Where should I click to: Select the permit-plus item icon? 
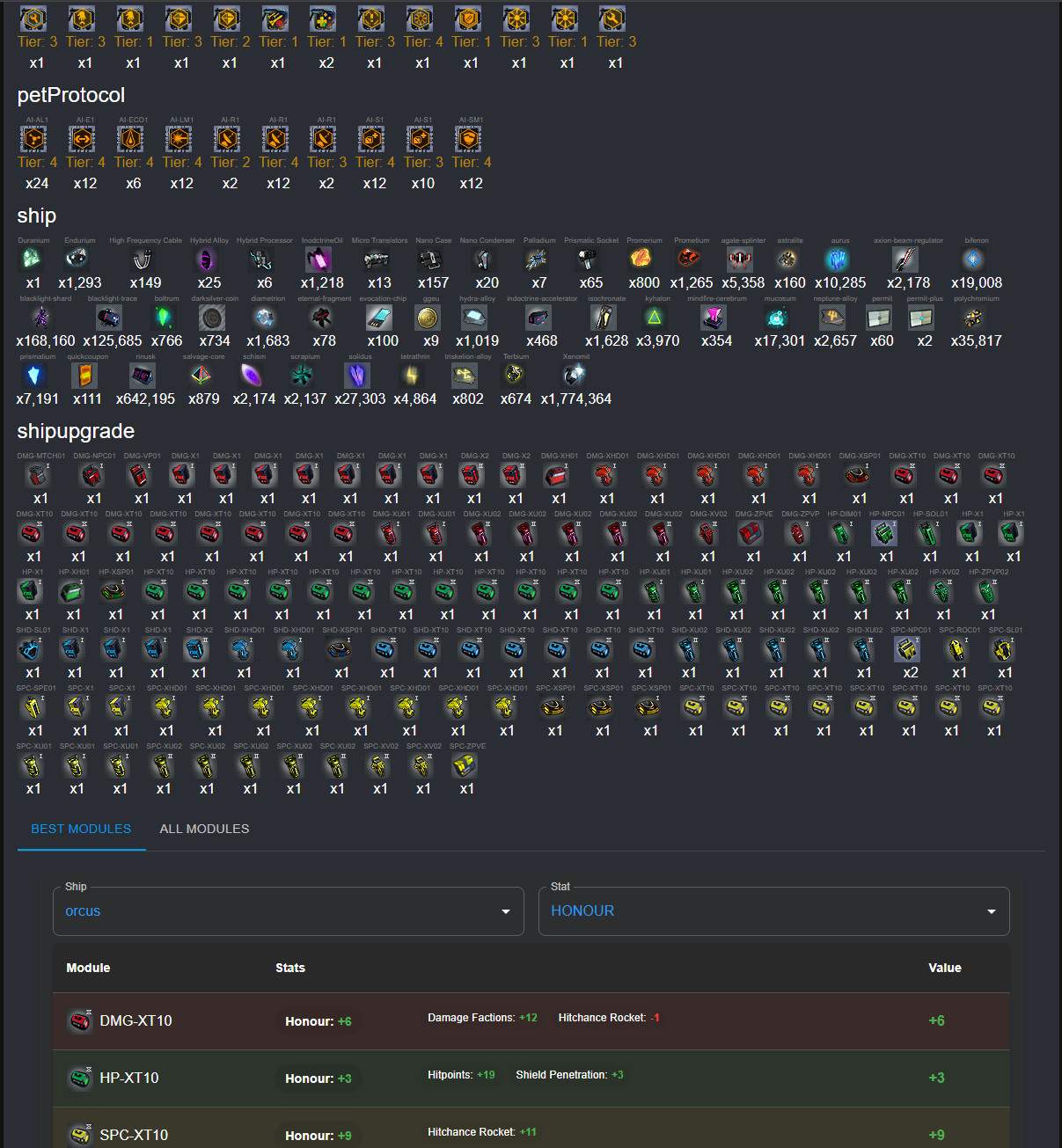point(922,317)
